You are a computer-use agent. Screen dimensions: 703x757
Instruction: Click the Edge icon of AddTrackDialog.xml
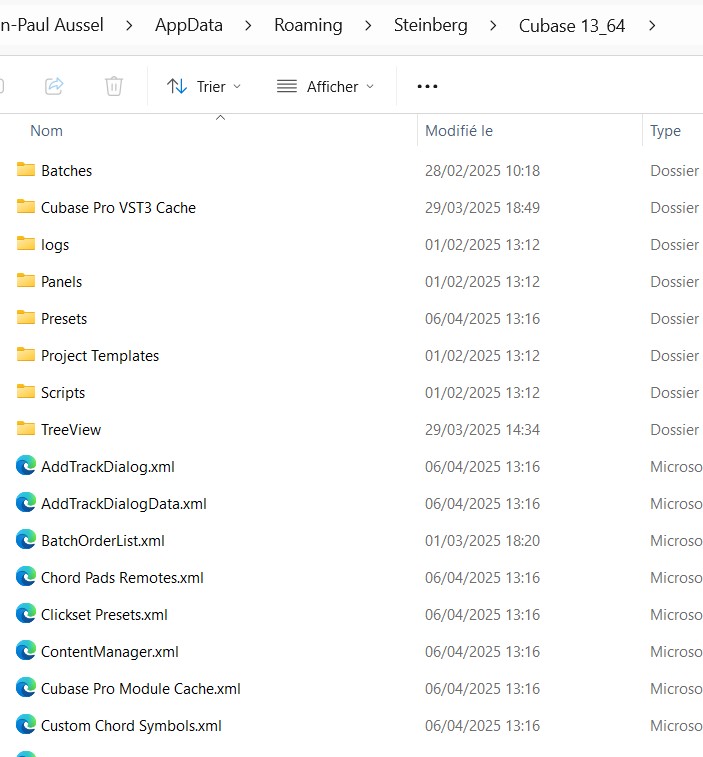pos(26,466)
